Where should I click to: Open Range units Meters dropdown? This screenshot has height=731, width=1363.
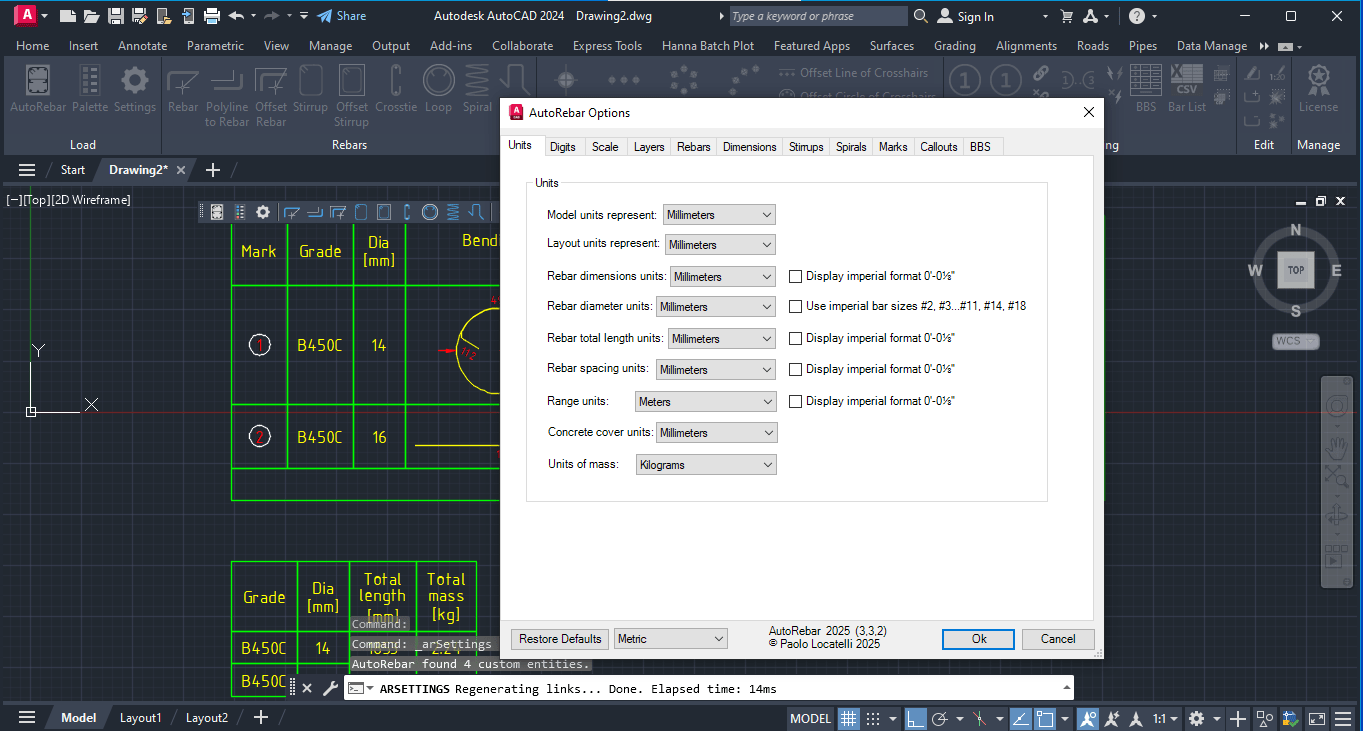coord(706,402)
